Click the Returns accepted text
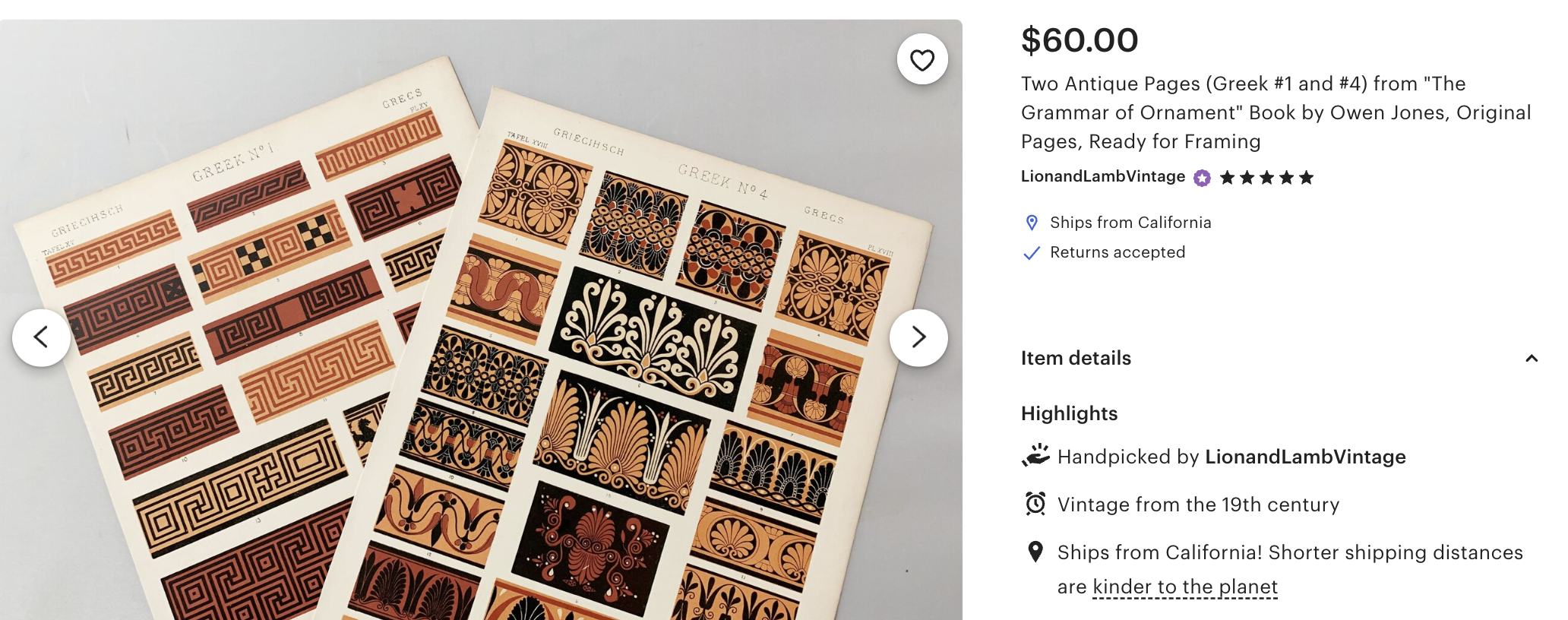Image resolution: width=1568 pixels, height=620 pixels. tap(1118, 252)
